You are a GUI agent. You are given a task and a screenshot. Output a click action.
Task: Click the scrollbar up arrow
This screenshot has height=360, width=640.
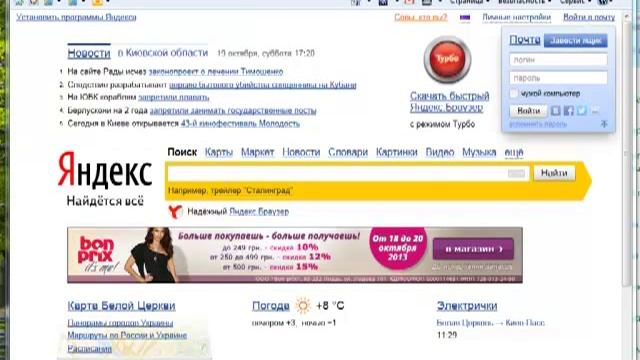click(627, 16)
